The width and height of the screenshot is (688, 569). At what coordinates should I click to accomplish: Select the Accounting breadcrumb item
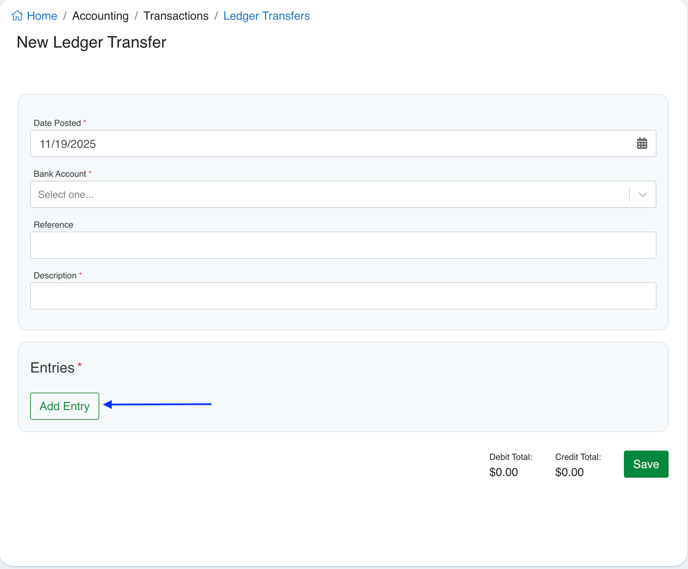[x=100, y=16]
